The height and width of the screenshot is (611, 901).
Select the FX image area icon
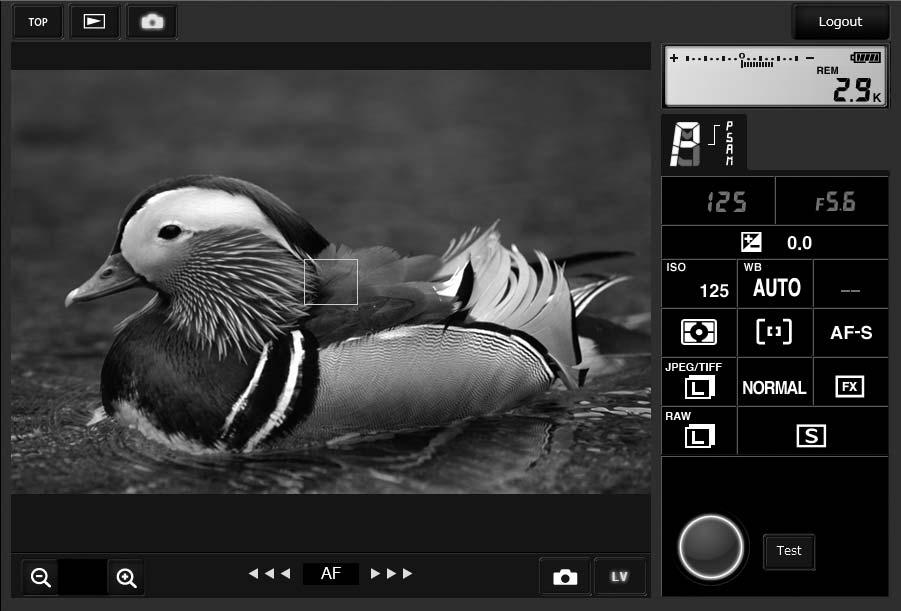850,386
